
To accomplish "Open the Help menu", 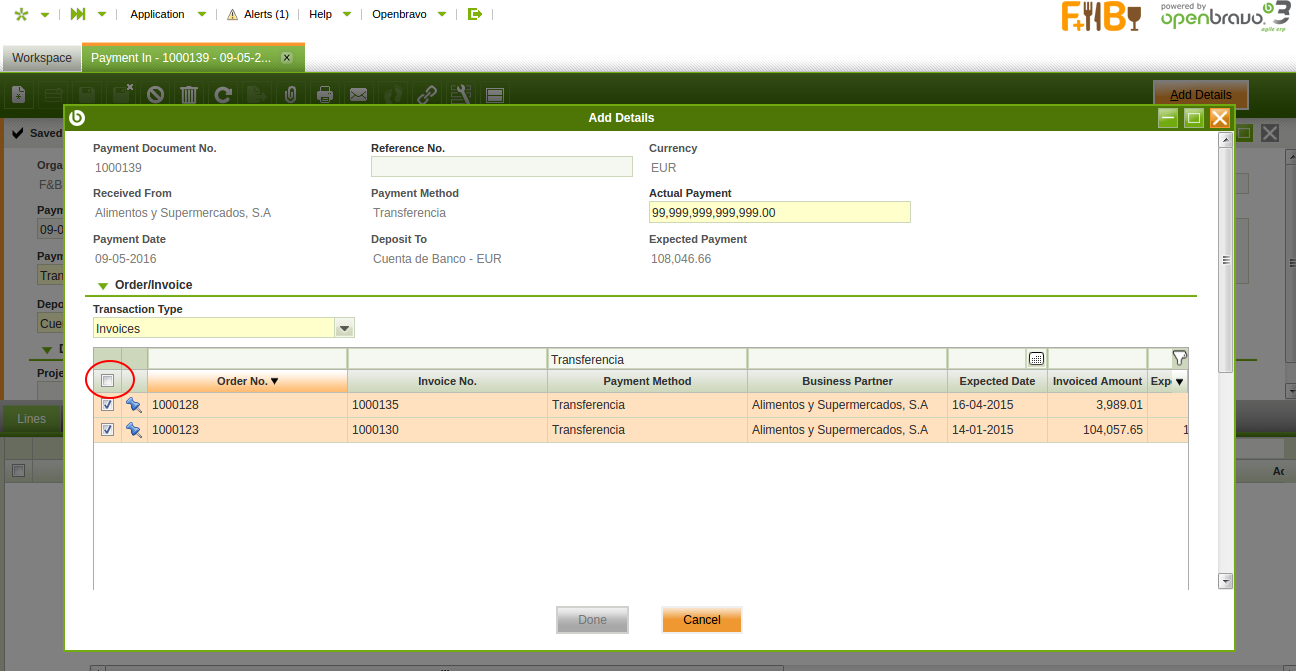I will pyautogui.click(x=320, y=14).
